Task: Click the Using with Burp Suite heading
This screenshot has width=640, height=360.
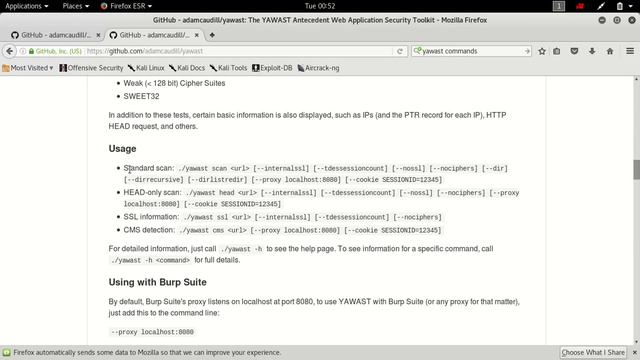Action: [158, 282]
